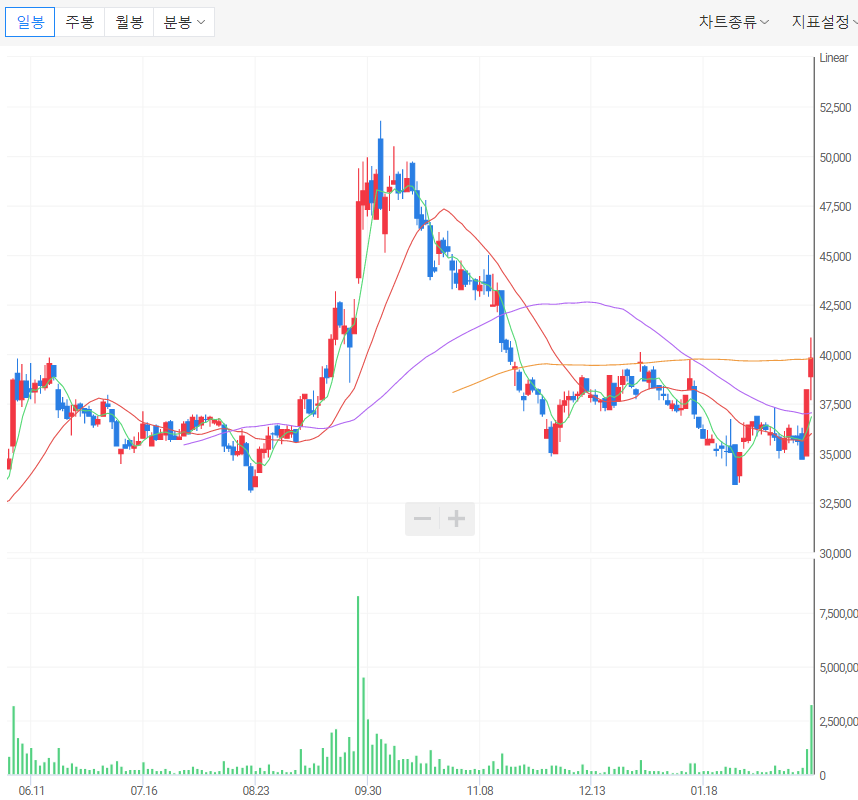Viewport: 858px width, 800px height.
Task: Click the last red candlestick at chart's right edge
Action: point(811,367)
